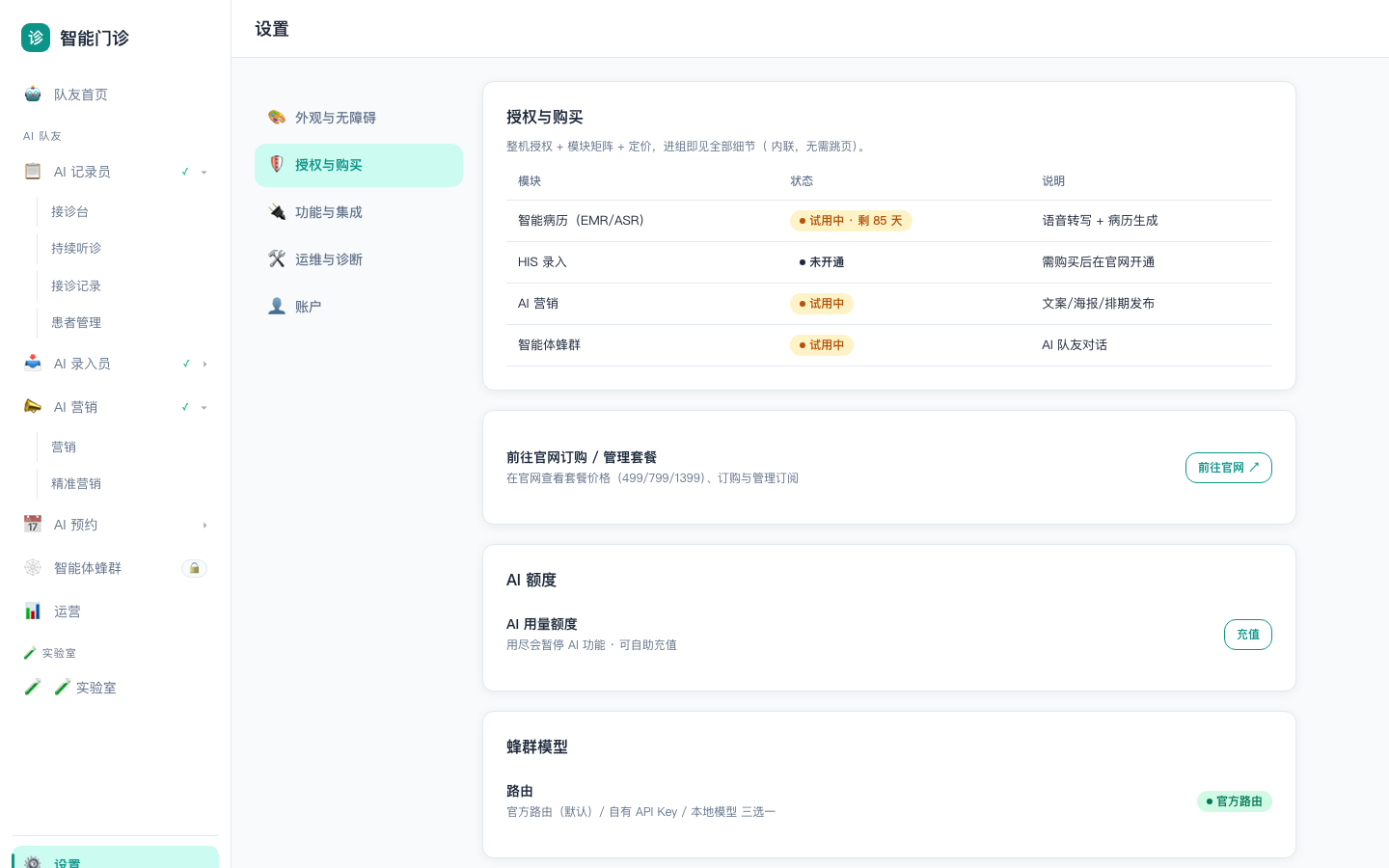Click the palette icon for 外观与无障碍
1389x868 pixels.
277,117
